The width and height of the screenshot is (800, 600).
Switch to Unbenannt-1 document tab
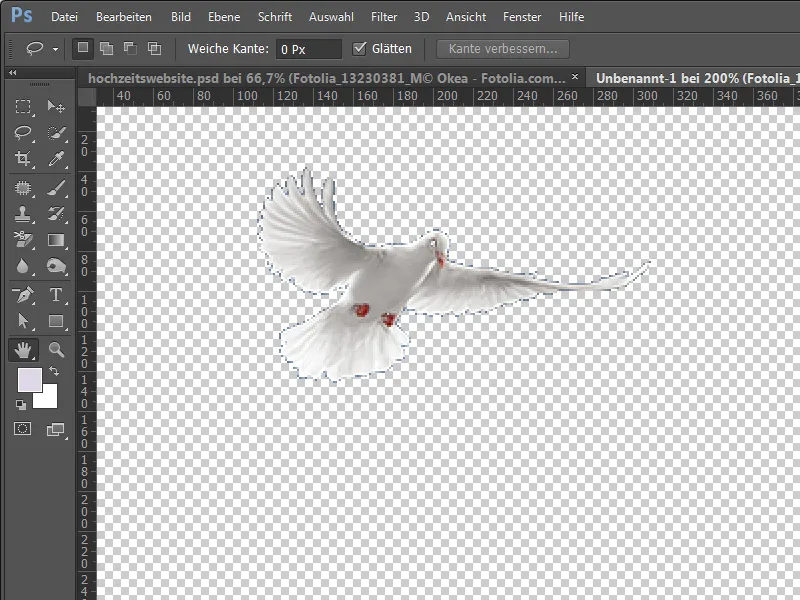(693, 78)
